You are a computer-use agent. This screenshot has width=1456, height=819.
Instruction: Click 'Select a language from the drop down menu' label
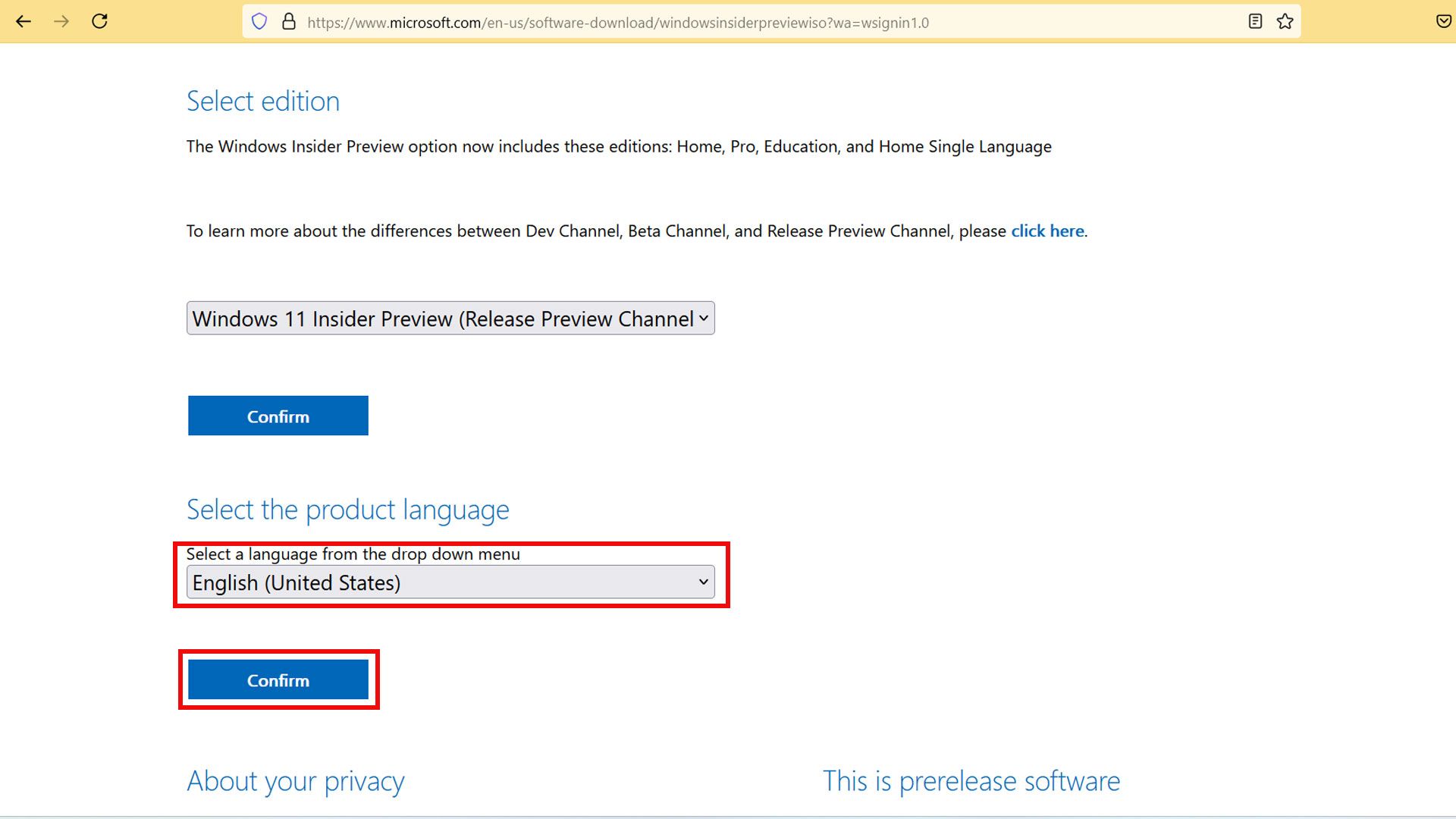pos(353,554)
